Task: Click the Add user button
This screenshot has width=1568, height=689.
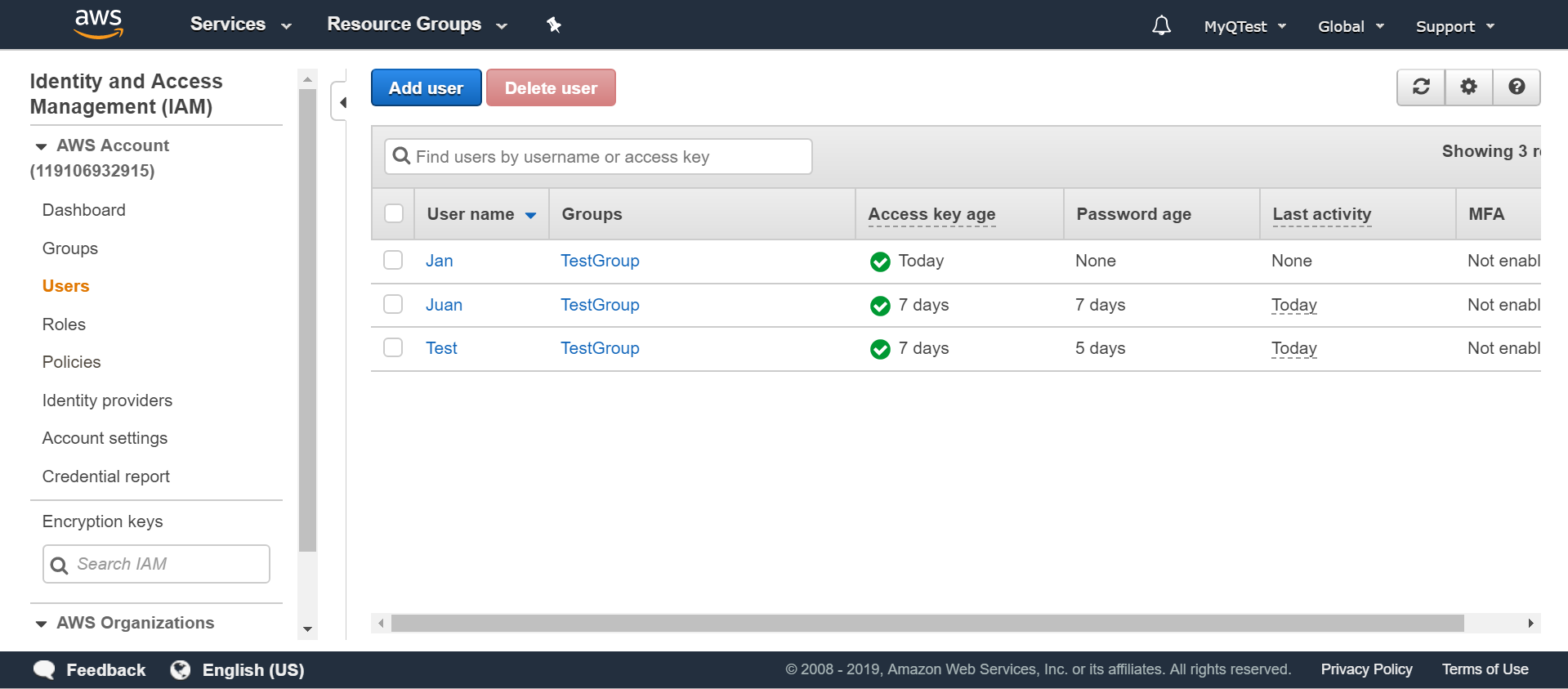Action: [426, 88]
